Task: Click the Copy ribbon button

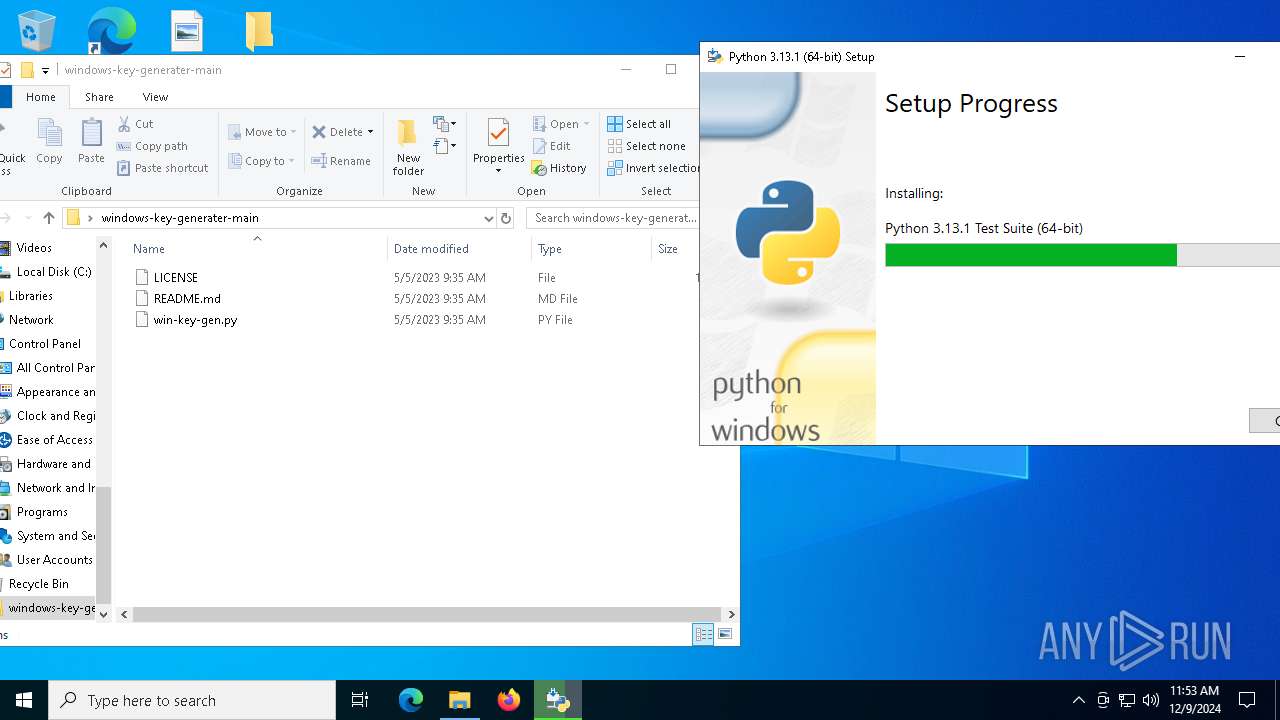Action: (49, 140)
